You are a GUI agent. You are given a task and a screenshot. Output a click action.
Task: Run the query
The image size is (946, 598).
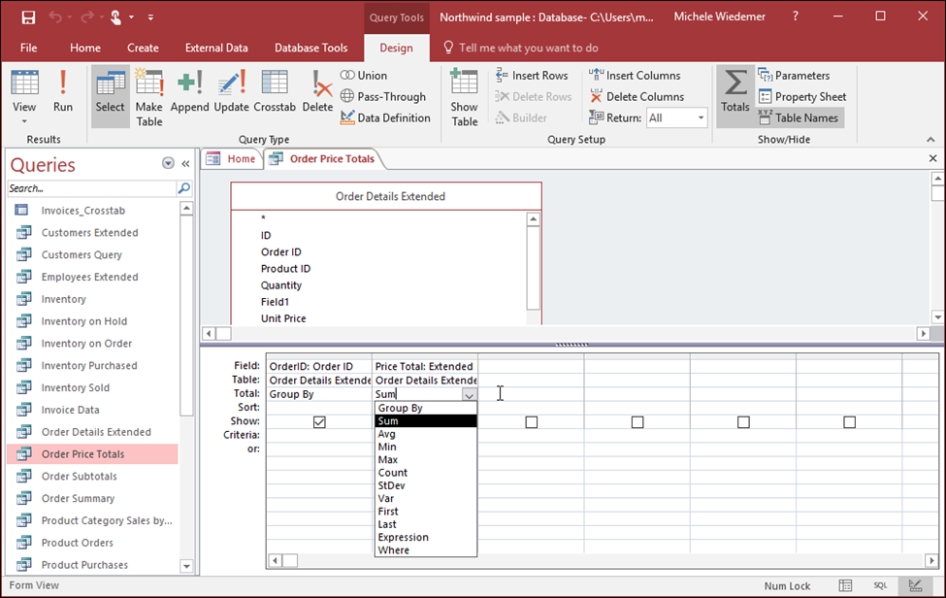[x=63, y=92]
